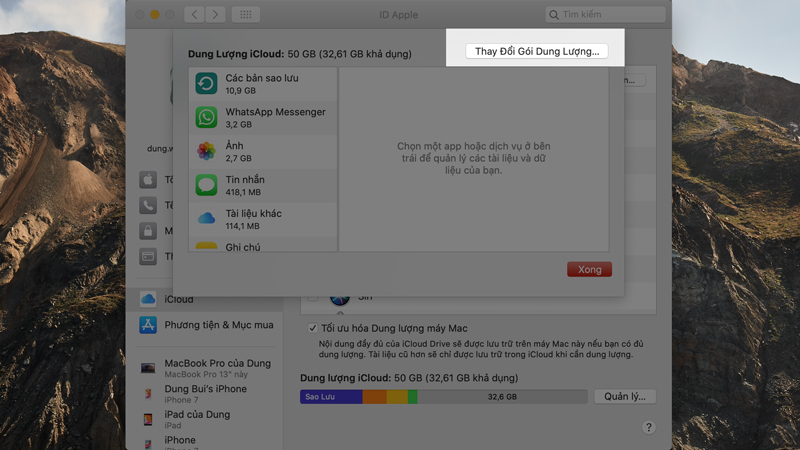Click the 114,1 MB documents size
Image resolution: width=800 pixels, height=450 pixels.
coord(242,226)
